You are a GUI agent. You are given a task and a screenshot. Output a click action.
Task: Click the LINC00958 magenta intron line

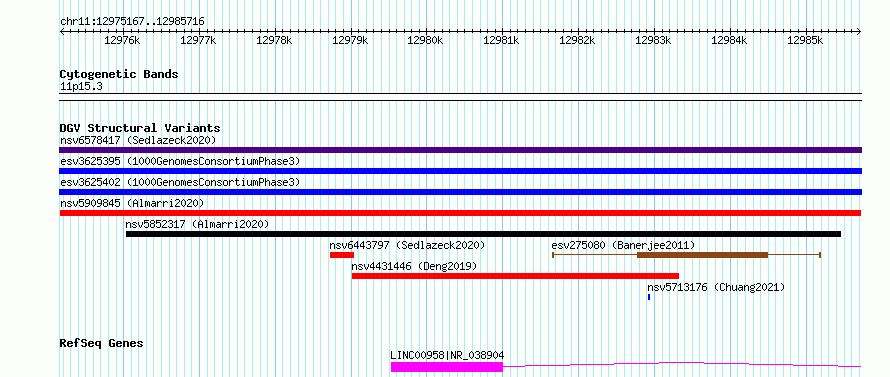click(x=682, y=365)
